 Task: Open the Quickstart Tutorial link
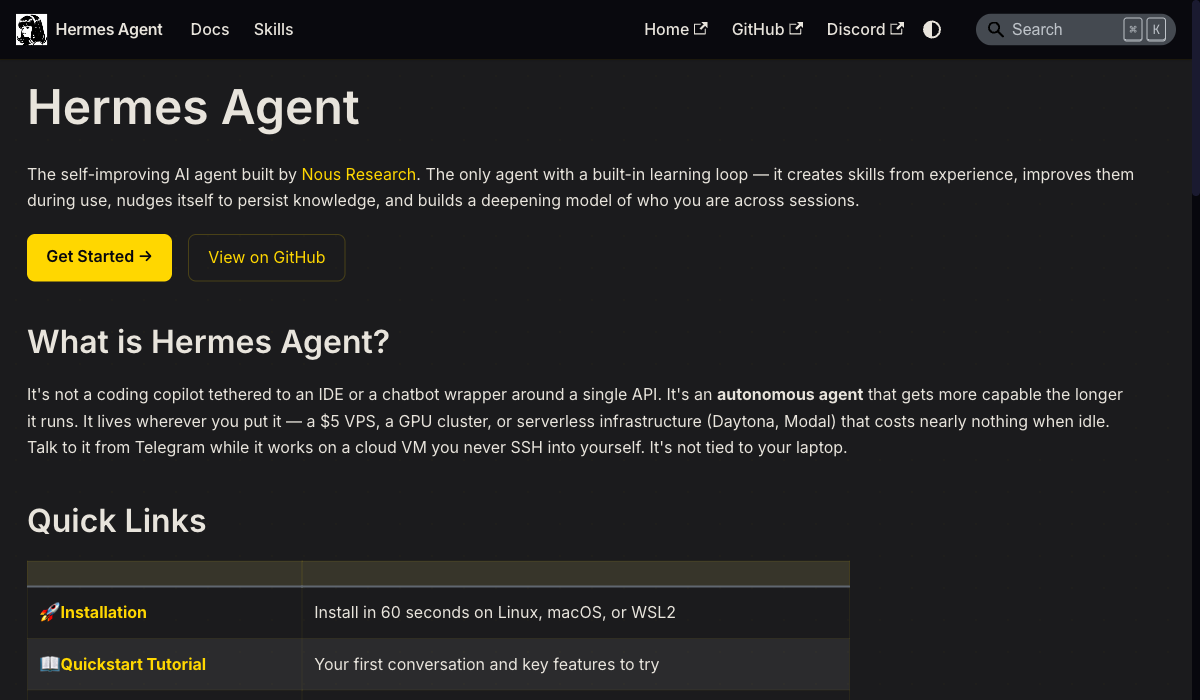(133, 664)
